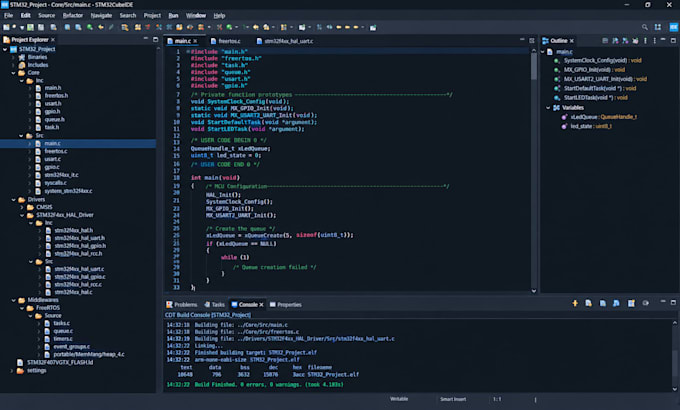Image resolution: width=680 pixels, height=410 pixels.
Task: Open the Navigate menu
Action: [101, 15]
